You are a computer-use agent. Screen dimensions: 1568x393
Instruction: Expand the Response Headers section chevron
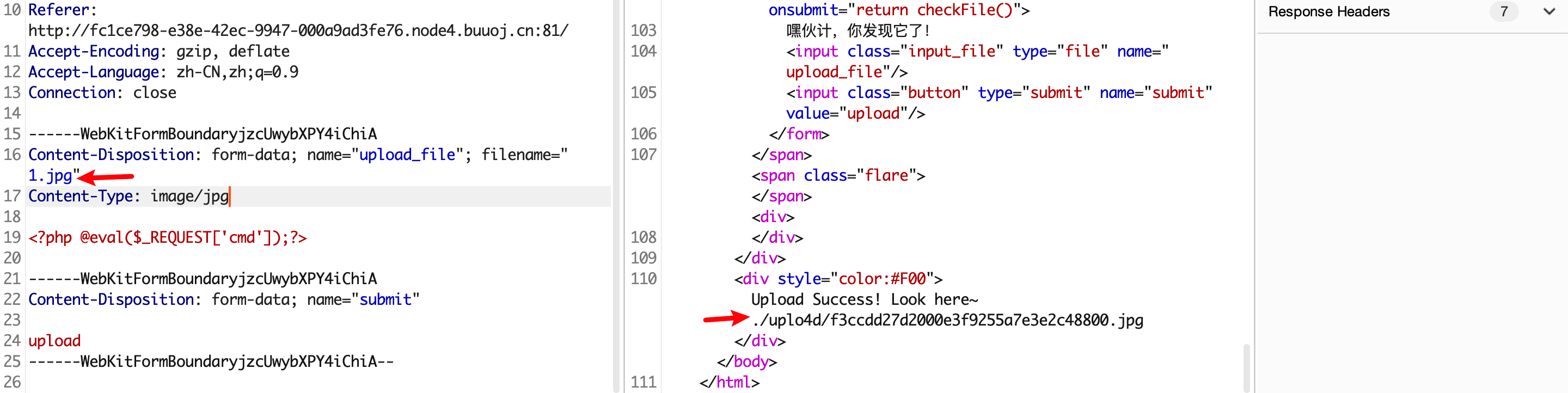tap(1548, 11)
